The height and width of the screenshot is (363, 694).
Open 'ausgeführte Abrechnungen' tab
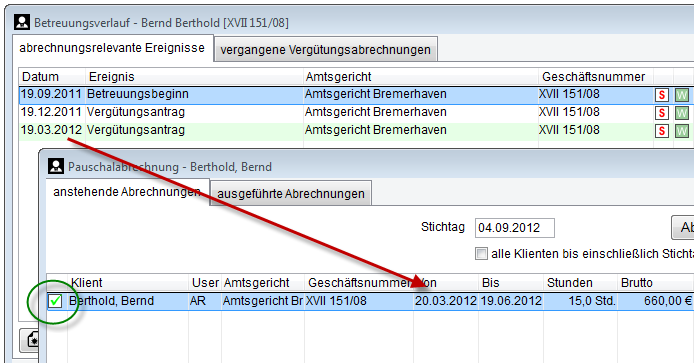[291, 193]
